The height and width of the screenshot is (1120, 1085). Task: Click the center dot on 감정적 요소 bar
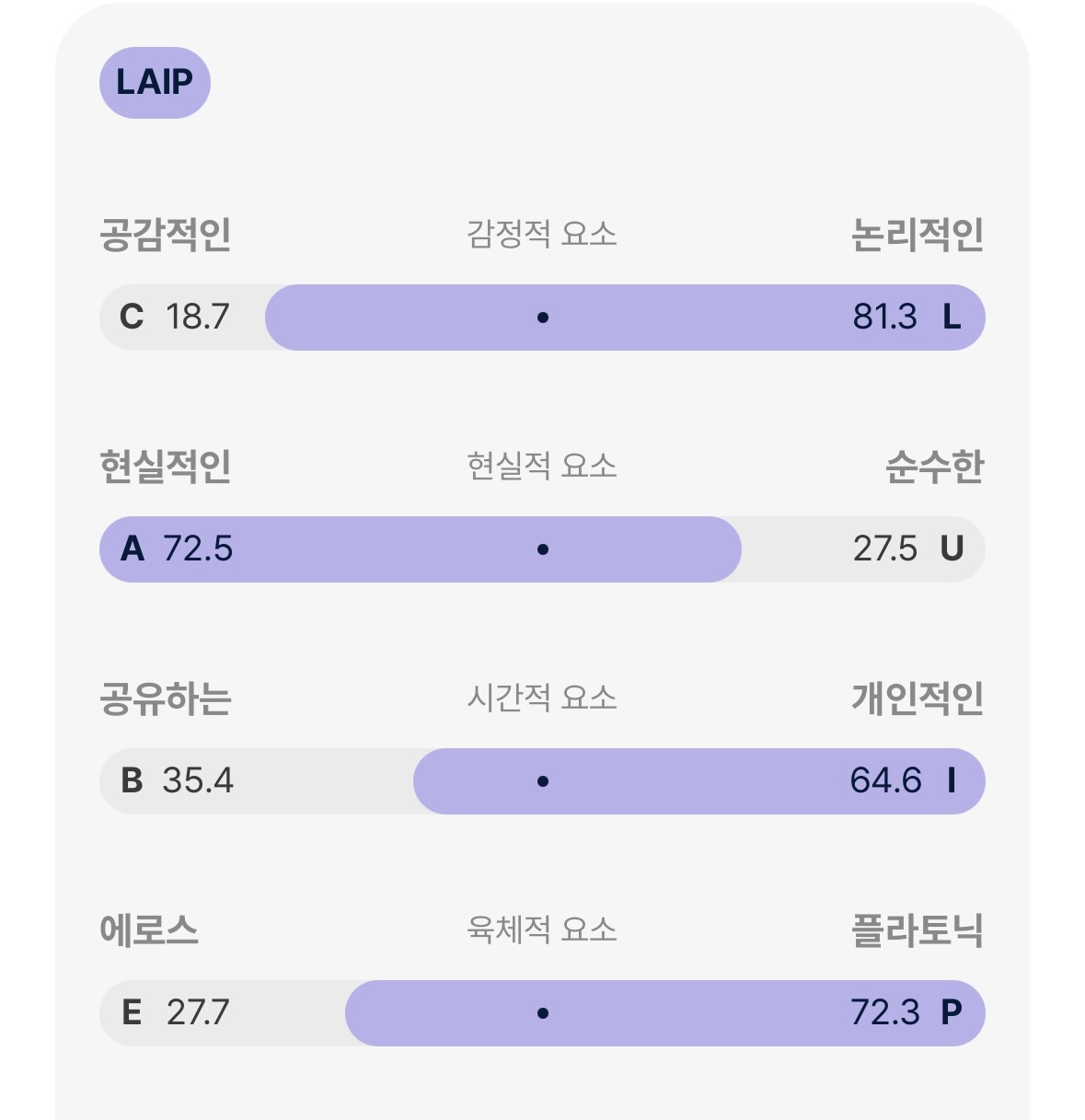click(543, 318)
